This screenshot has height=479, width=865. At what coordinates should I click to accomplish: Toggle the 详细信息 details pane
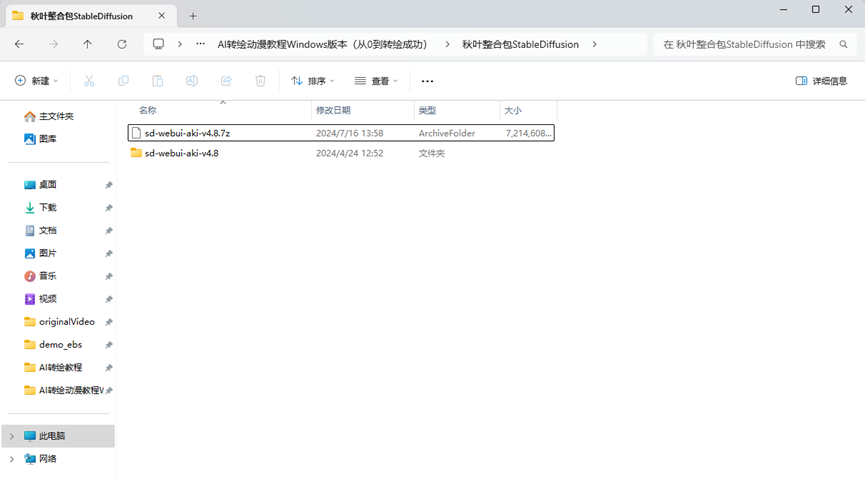(x=821, y=81)
